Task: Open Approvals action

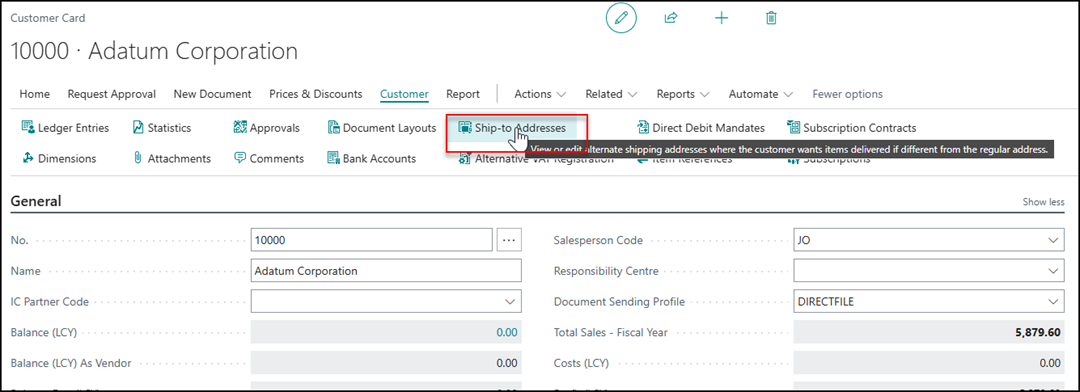Action: [x=267, y=127]
